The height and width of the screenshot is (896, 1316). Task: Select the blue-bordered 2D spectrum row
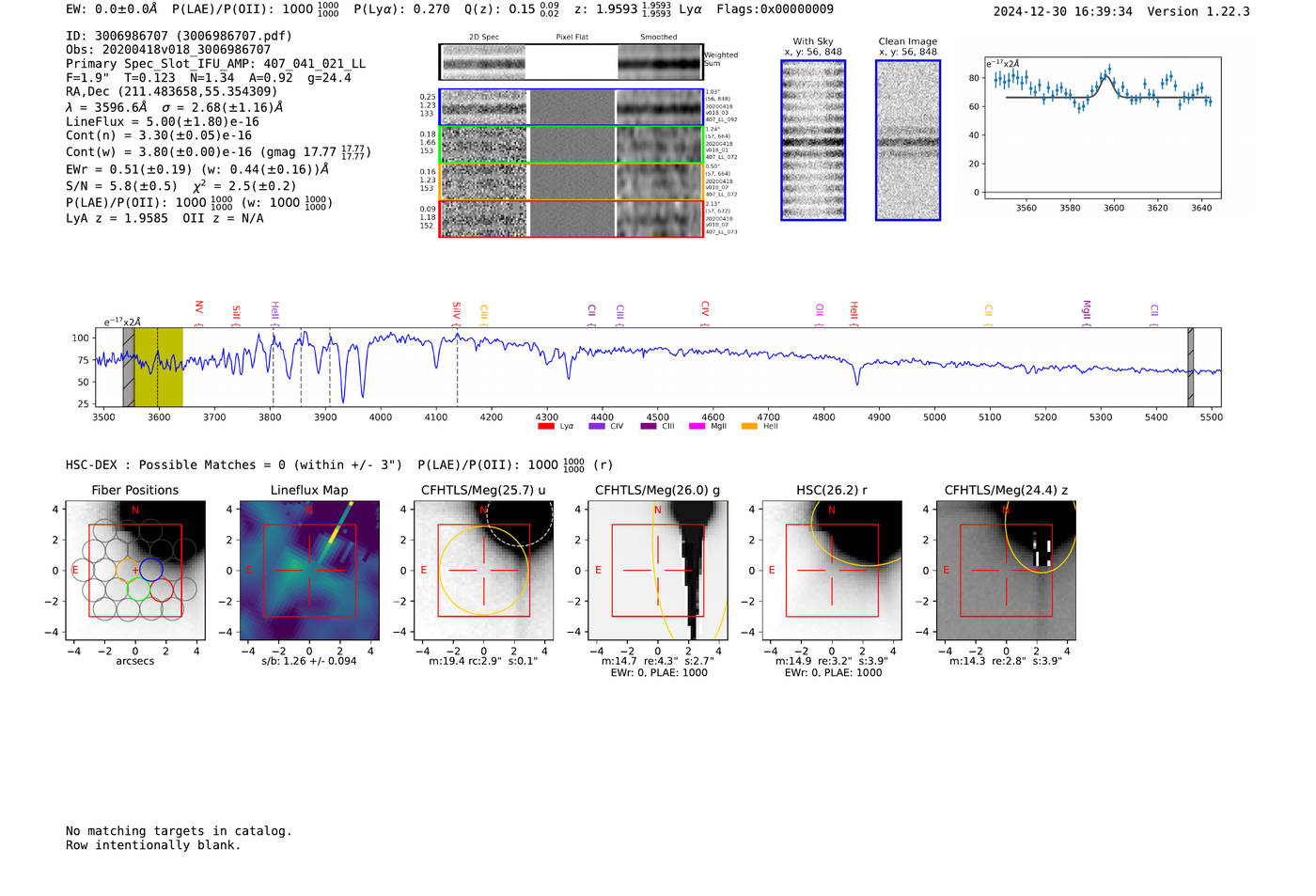(x=572, y=107)
